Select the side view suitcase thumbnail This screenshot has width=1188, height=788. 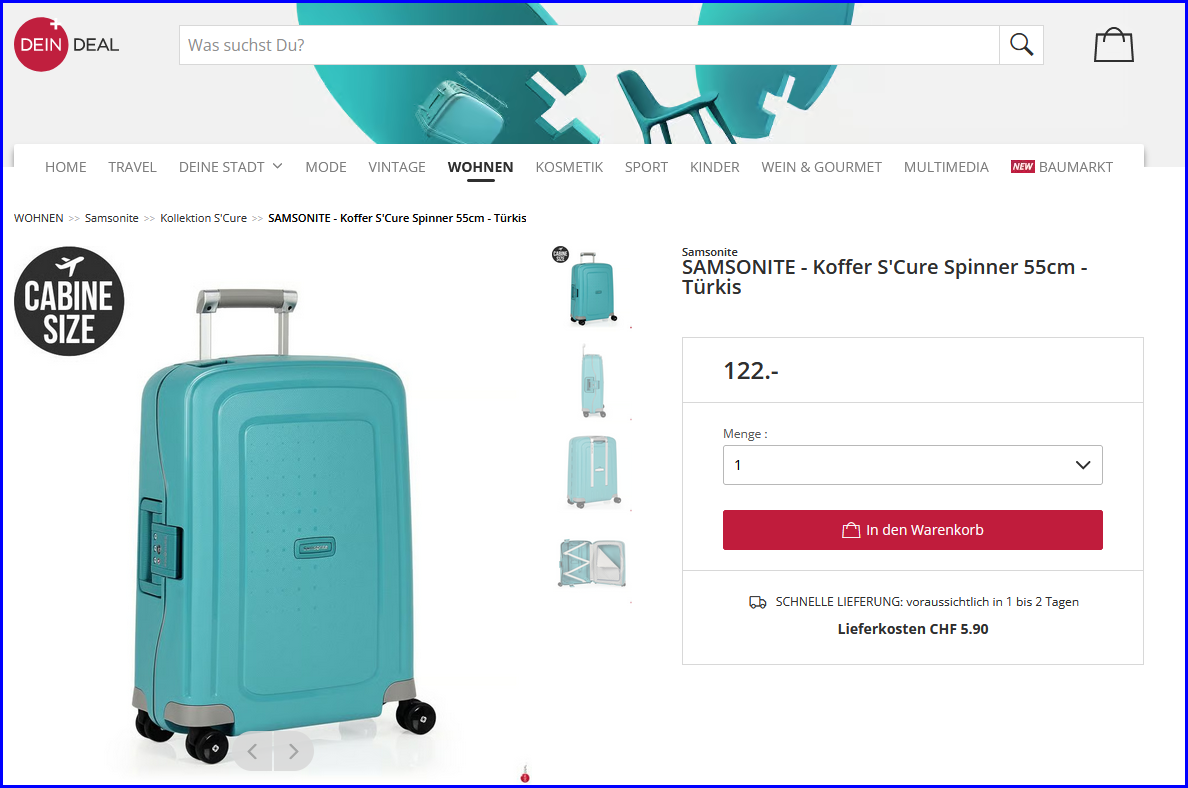pyautogui.click(x=593, y=381)
